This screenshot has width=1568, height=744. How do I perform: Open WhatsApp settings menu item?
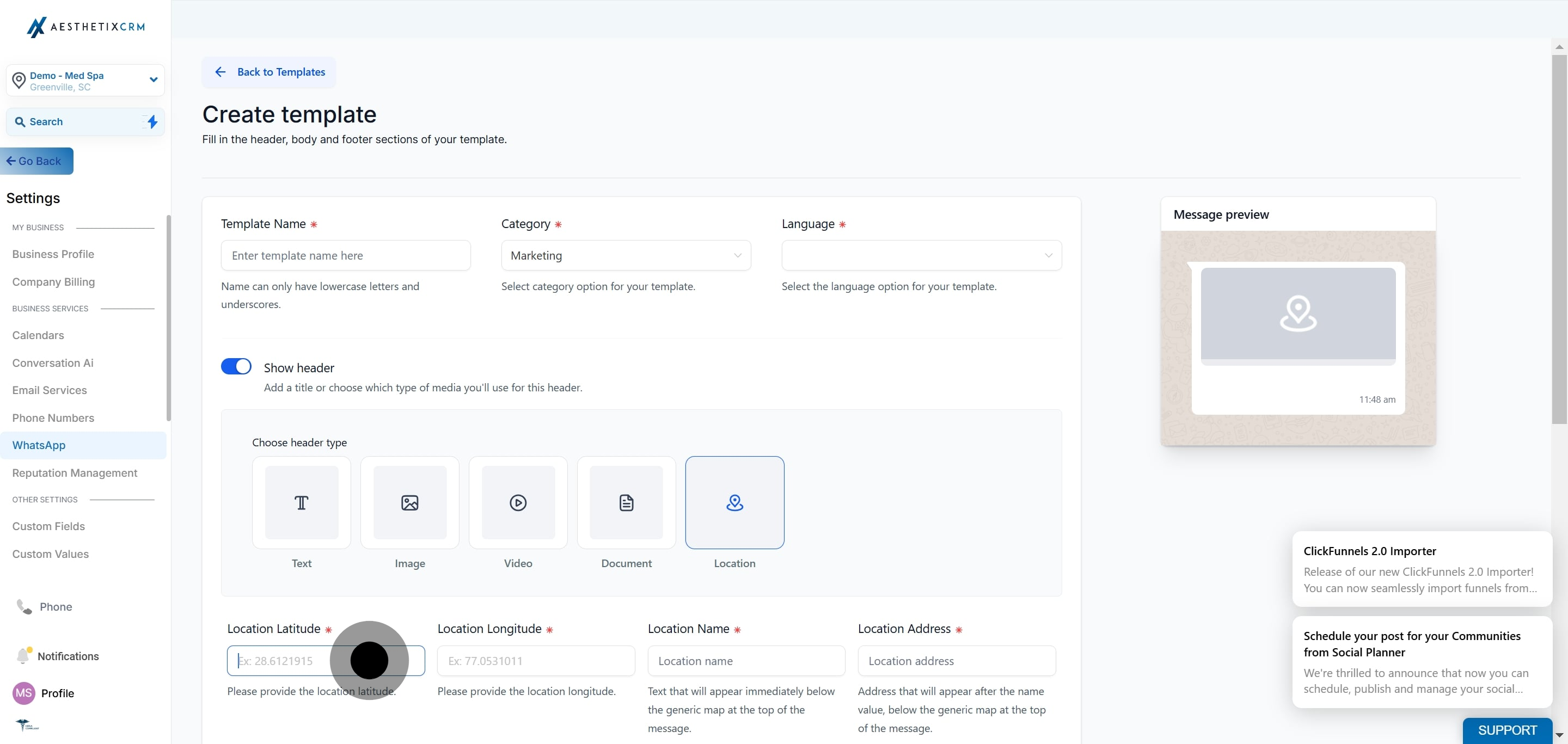39,445
